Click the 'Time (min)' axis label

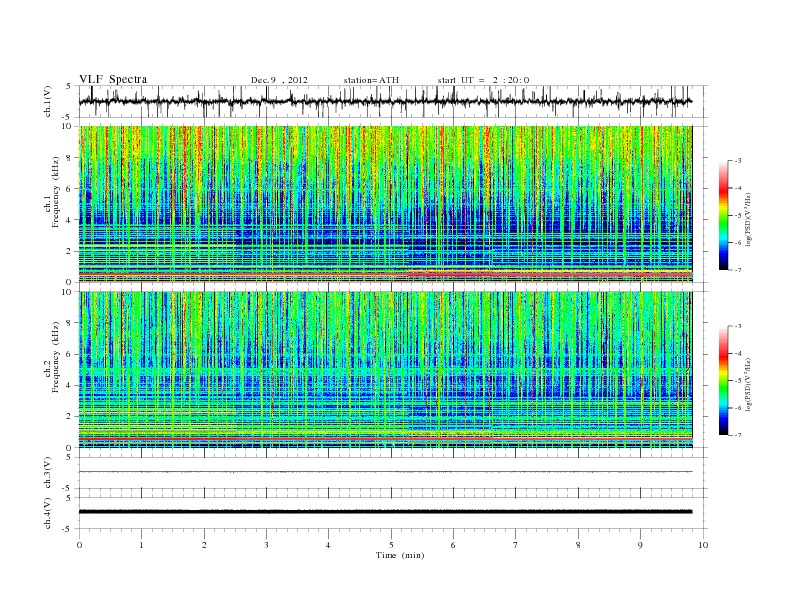coord(400,555)
